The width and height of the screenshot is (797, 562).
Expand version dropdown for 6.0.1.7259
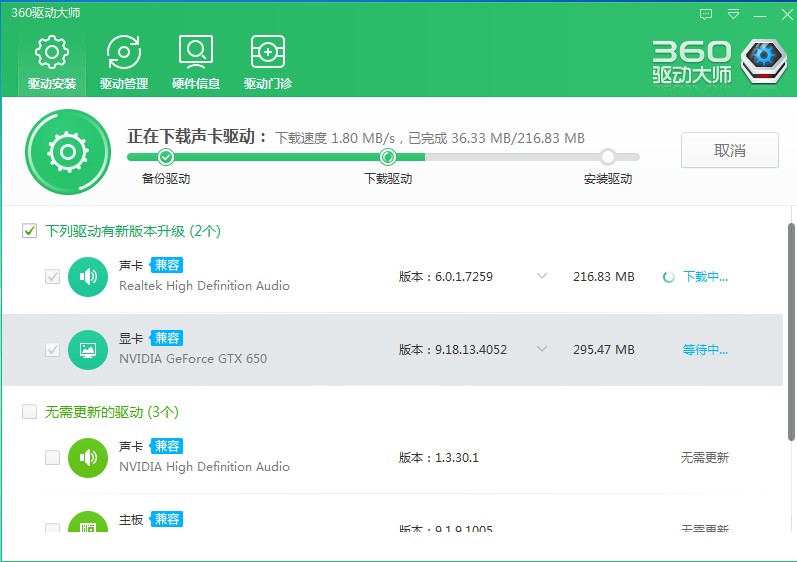[x=542, y=276]
